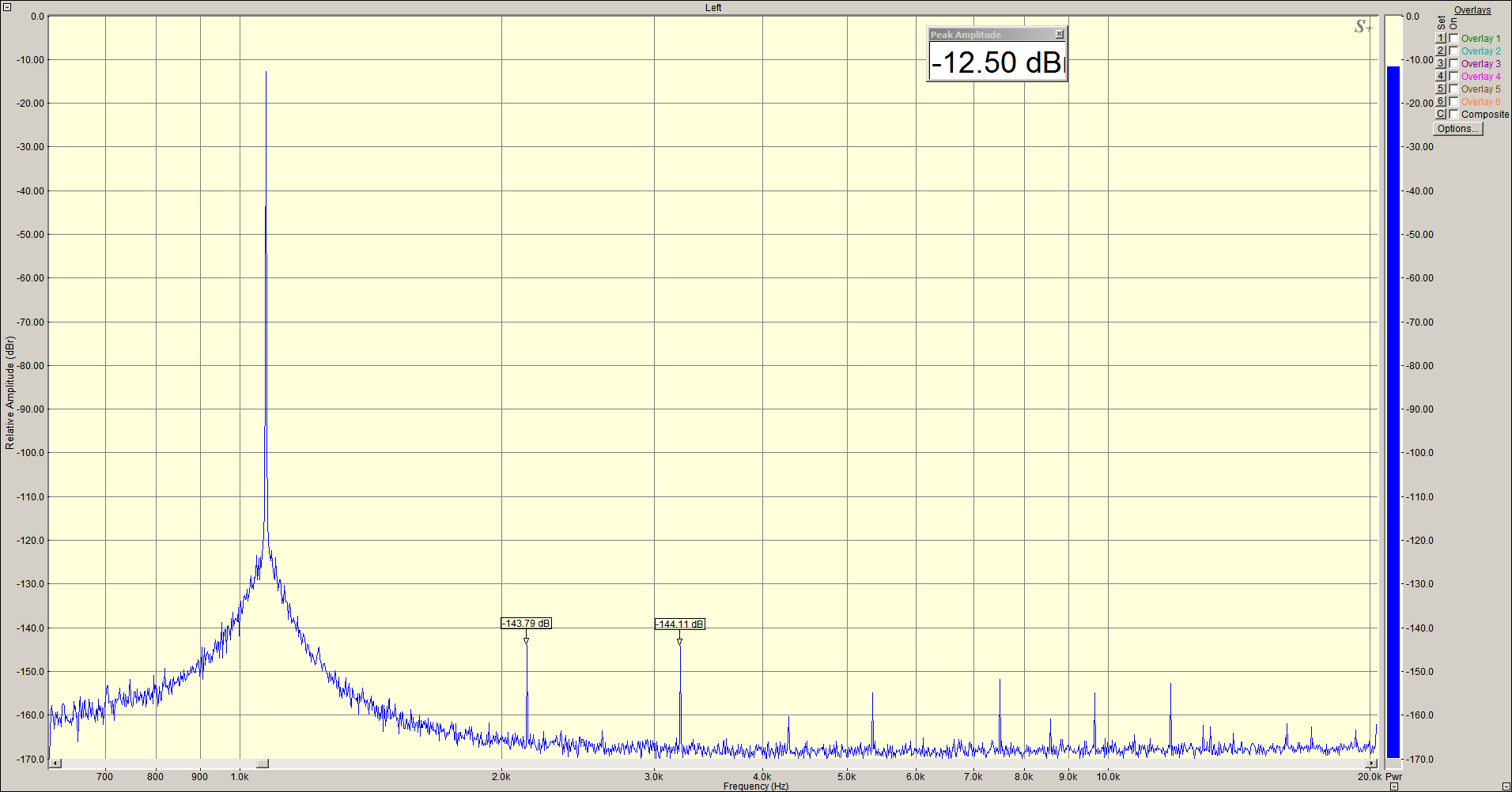Click the blue Pwr level meter bar
Screen dimensions: 1512x792
[1393, 412]
